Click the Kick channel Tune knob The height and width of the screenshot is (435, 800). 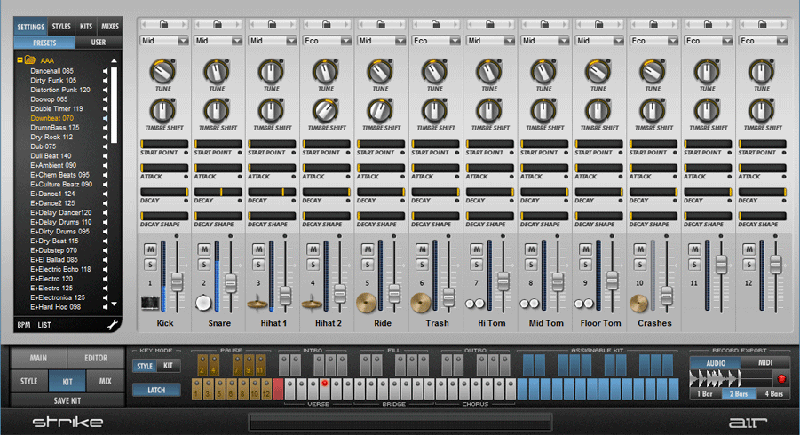(x=162, y=71)
